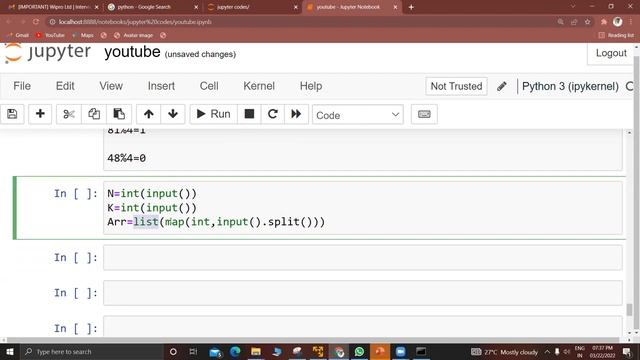Close the python - Google Search tab

pos(196,7)
